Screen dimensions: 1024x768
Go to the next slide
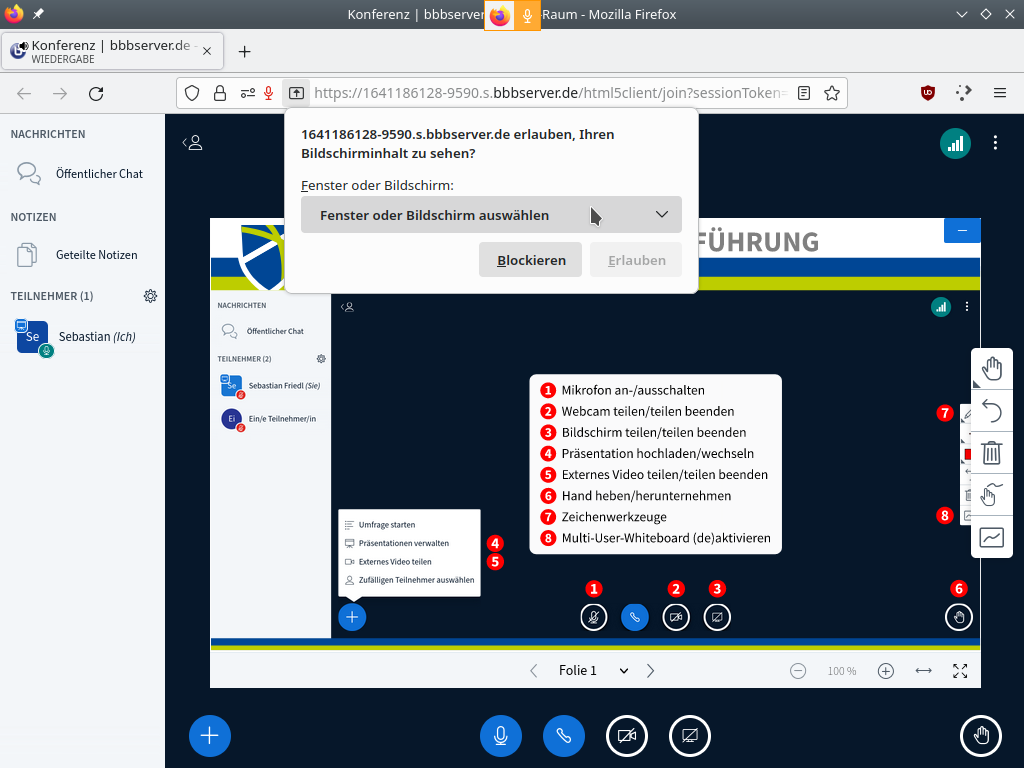[651, 671]
